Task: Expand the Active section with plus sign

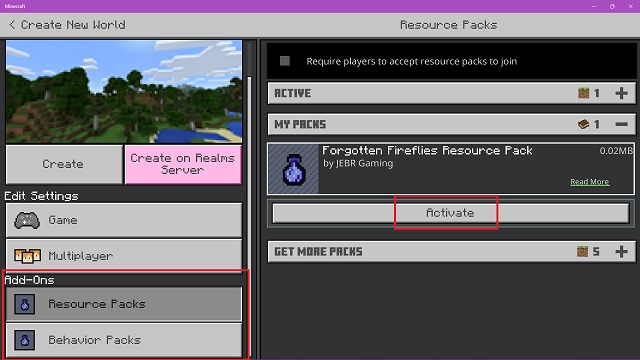Action: tap(621, 93)
